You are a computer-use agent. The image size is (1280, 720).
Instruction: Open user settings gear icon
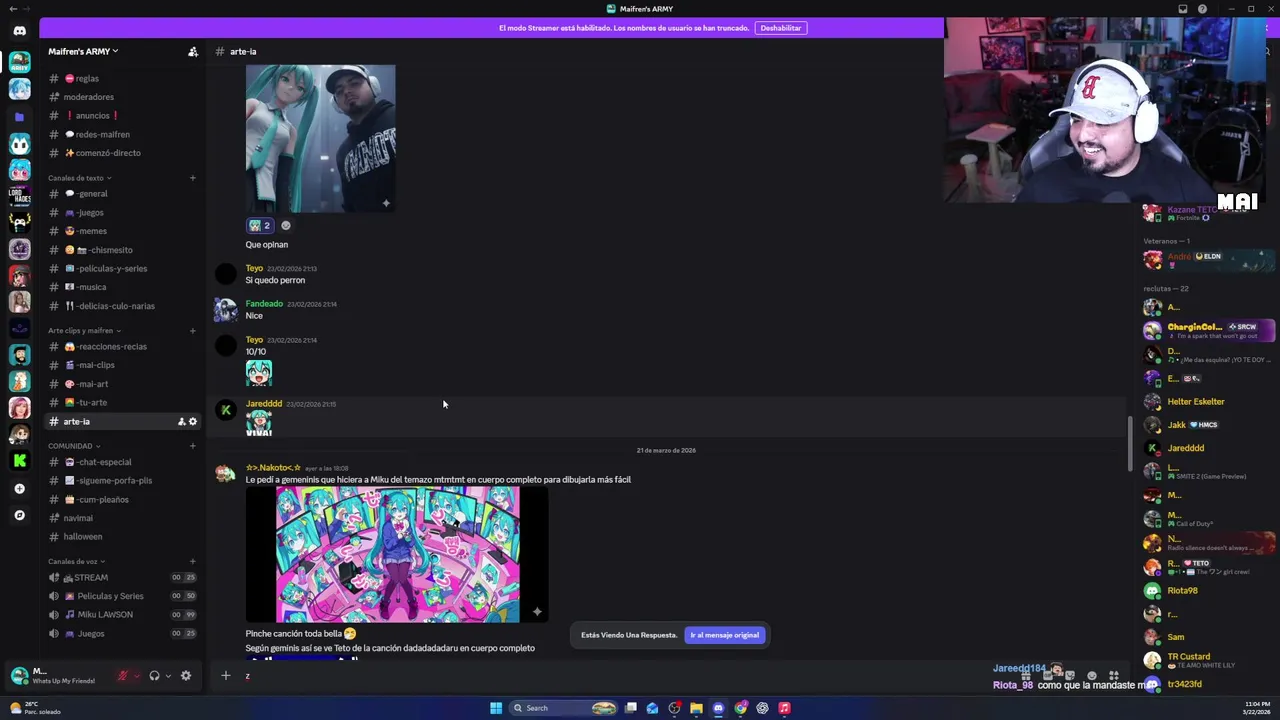(x=186, y=676)
